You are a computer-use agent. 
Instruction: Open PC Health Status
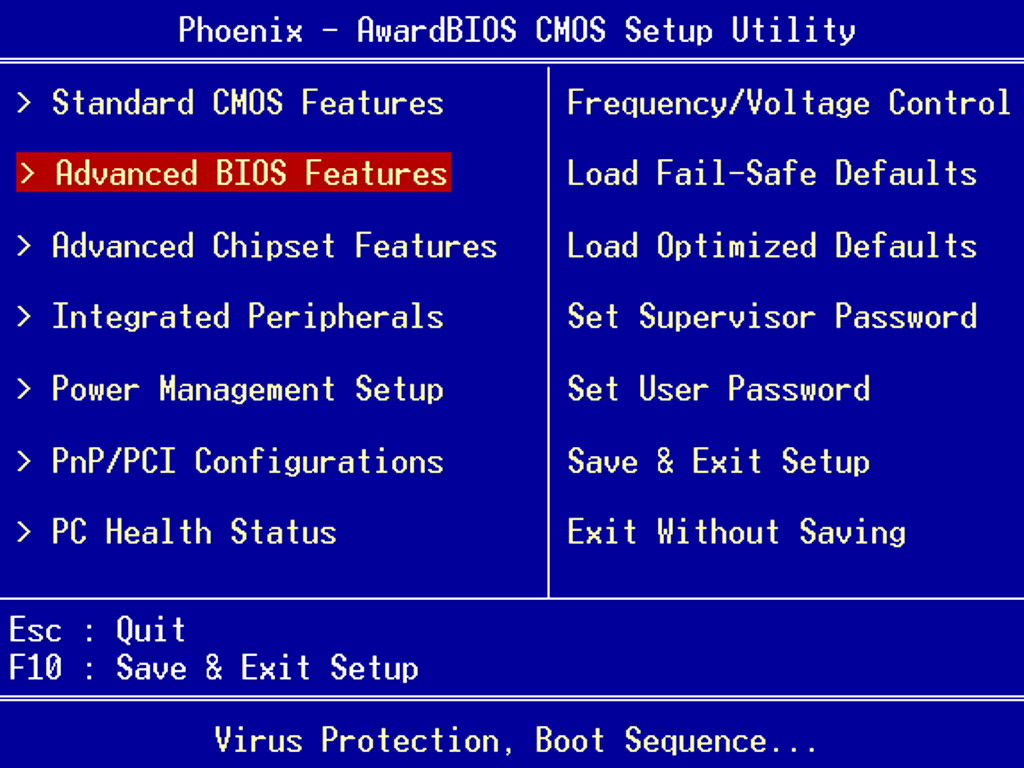pos(193,532)
